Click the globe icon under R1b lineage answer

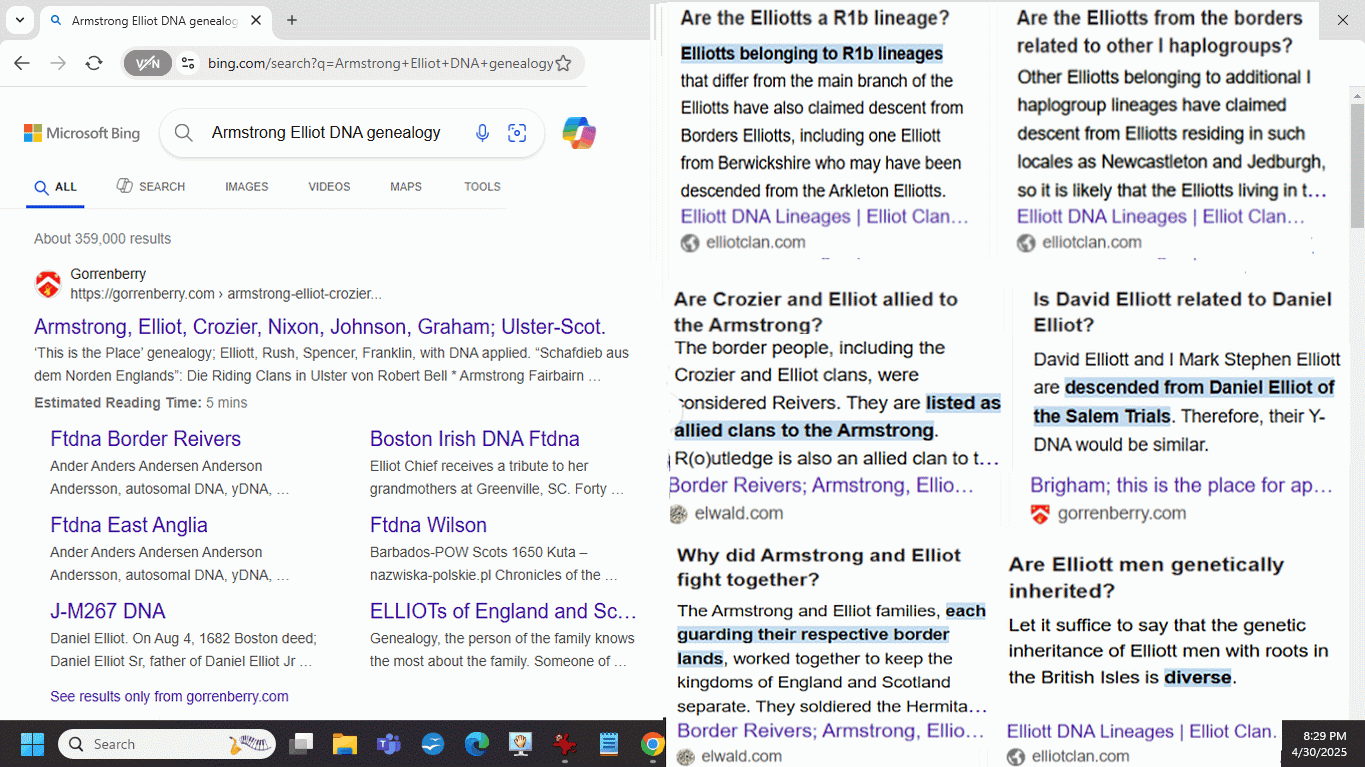[x=690, y=243]
